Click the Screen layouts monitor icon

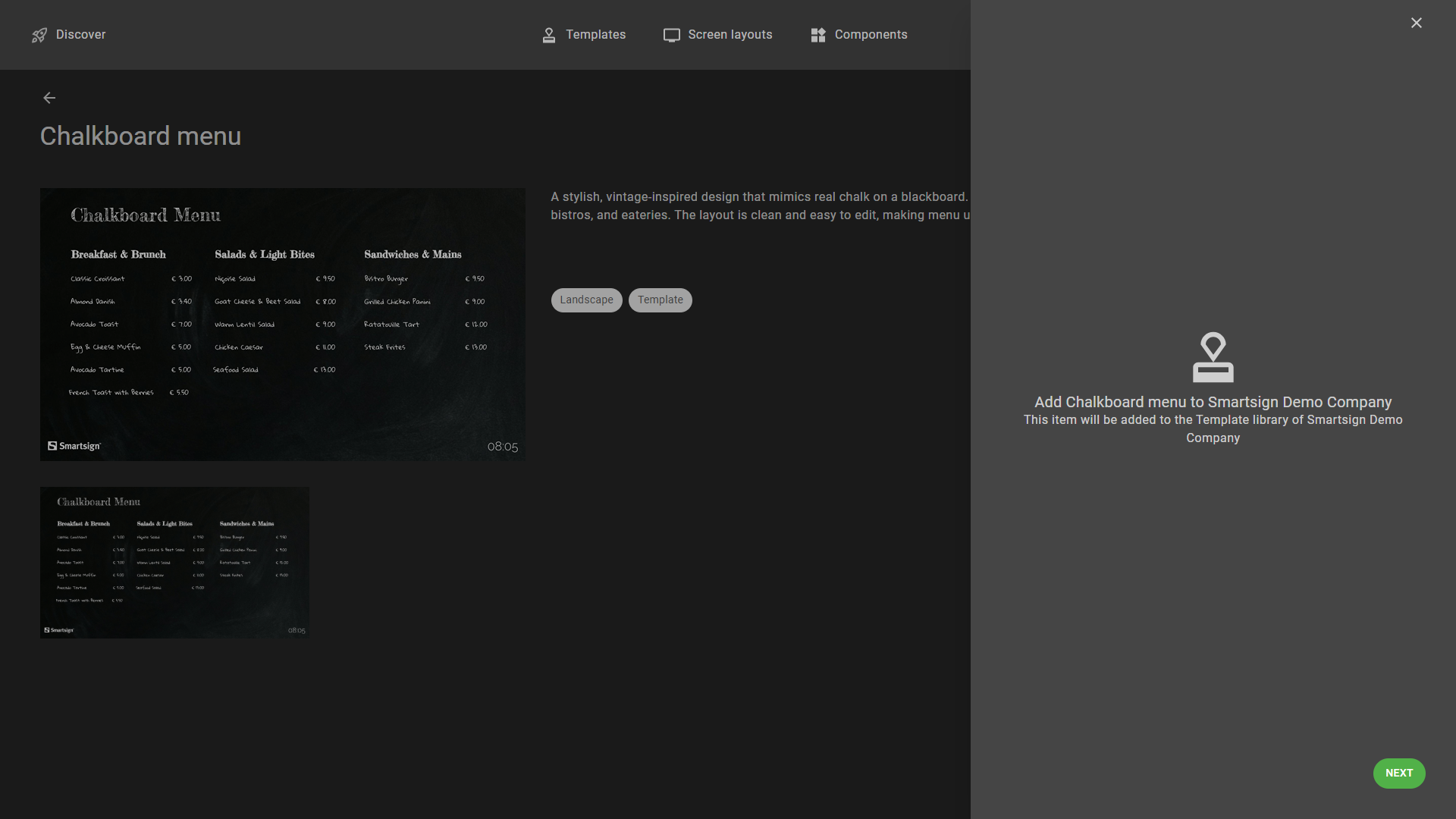(671, 35)
